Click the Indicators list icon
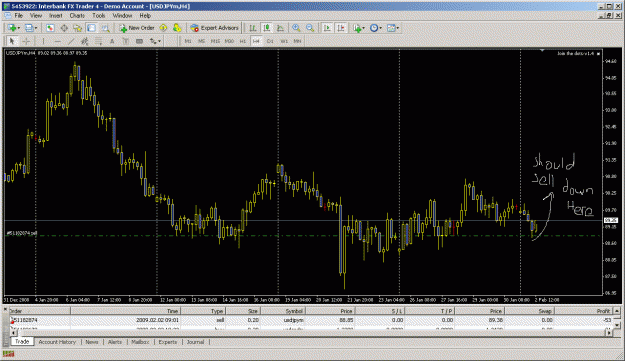 (357, 28)
